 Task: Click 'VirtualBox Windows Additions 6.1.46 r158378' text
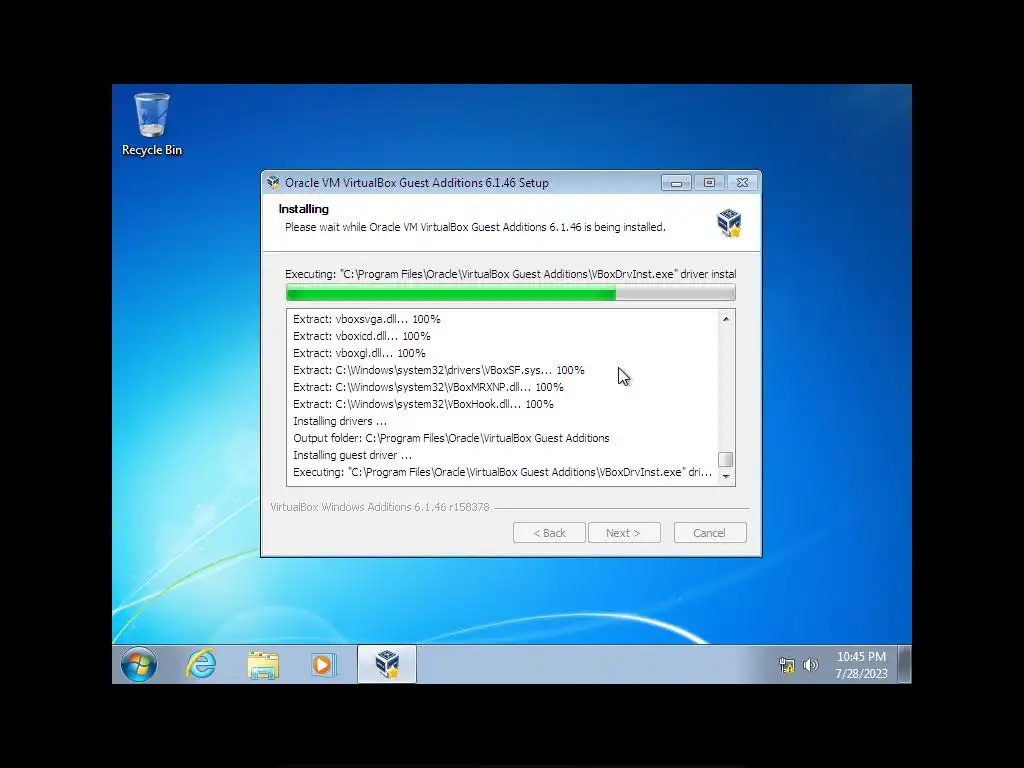click(x=380, y=507)
